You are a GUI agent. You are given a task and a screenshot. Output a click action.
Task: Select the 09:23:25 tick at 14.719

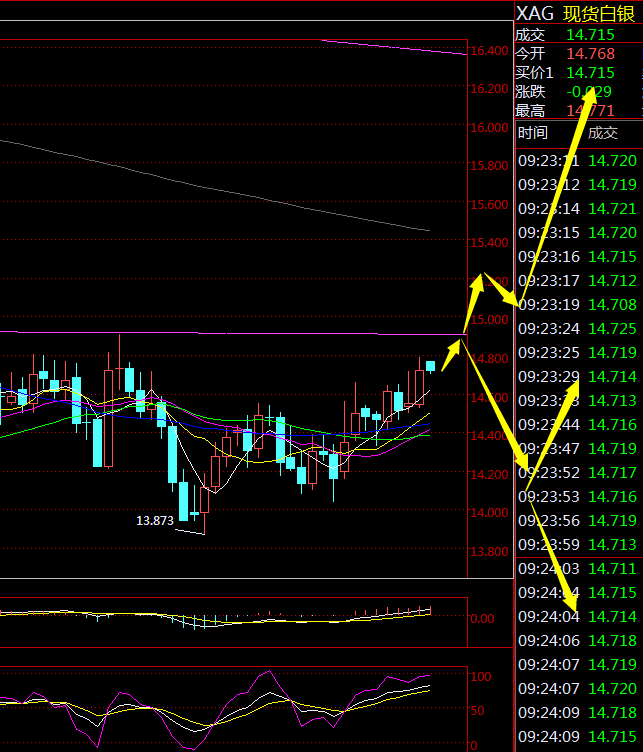coord(577,352)
